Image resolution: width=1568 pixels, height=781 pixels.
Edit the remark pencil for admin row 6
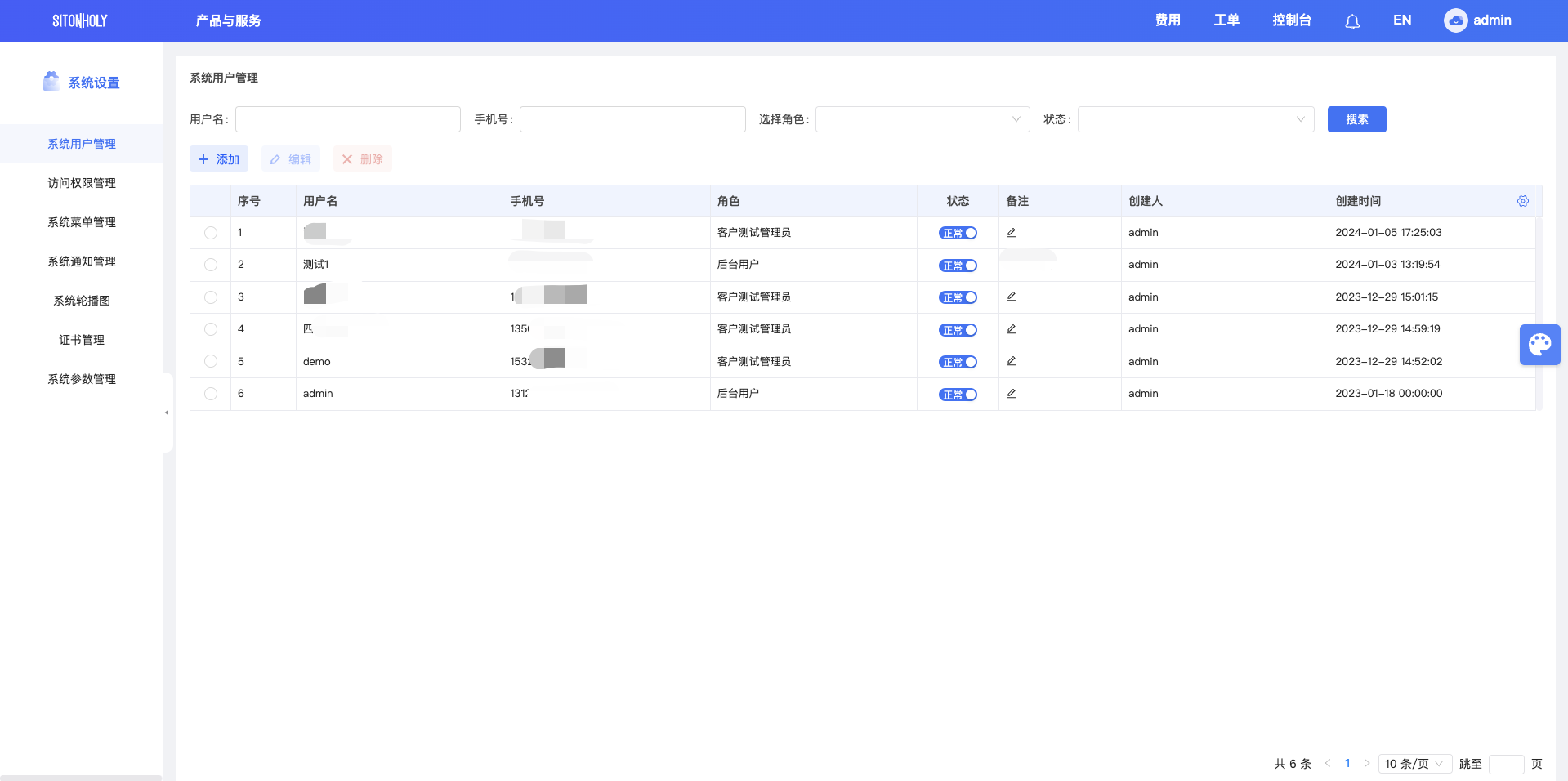[x=1012, y=394]
